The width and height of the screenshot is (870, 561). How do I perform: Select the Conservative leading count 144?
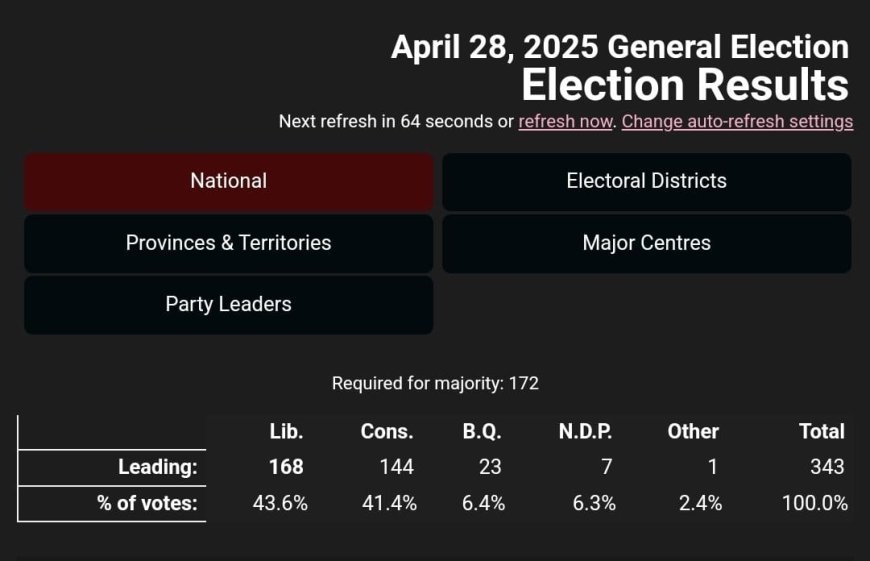397,467
